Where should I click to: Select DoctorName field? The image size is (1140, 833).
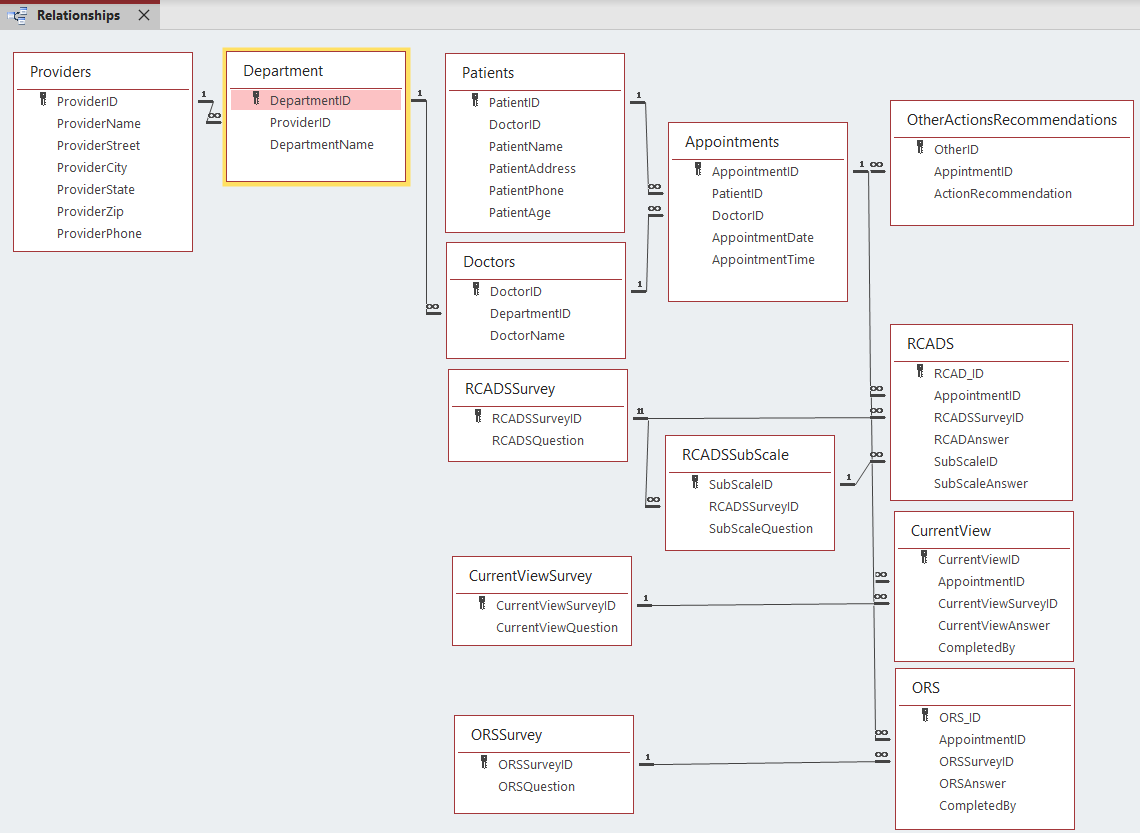pos(527,336)
